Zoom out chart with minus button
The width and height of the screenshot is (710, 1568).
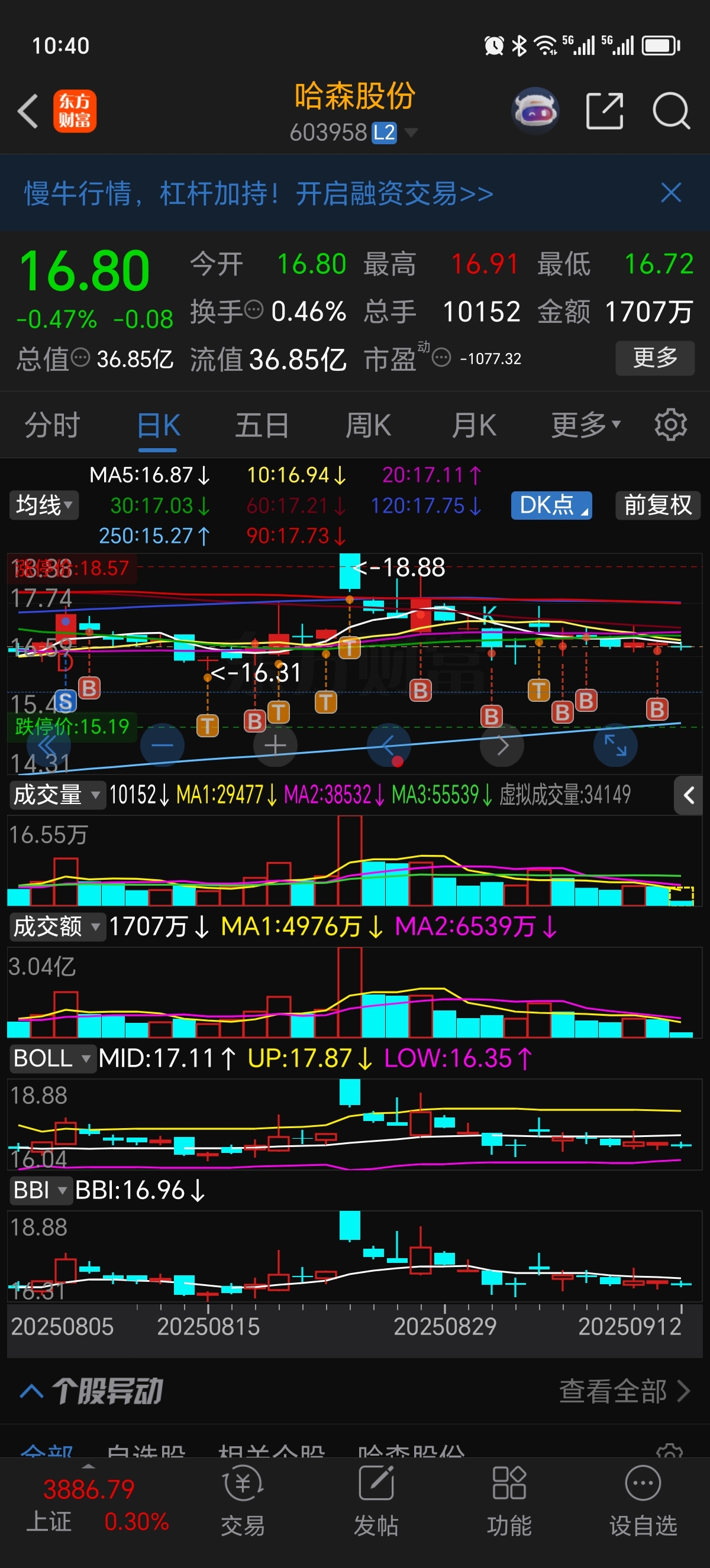[x=162, y=744]
